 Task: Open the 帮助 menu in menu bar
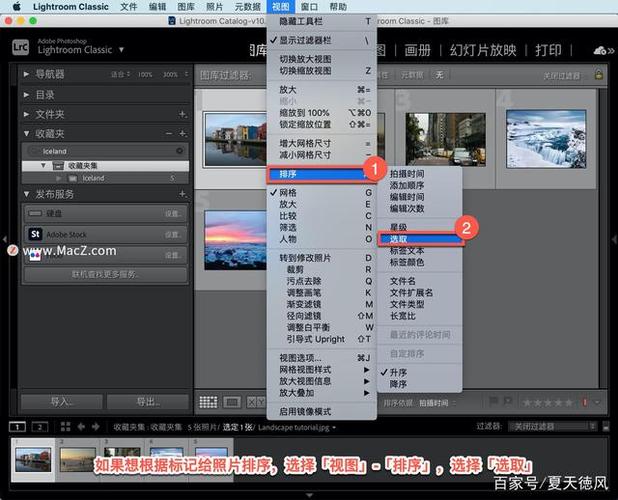tap(338, 7)
